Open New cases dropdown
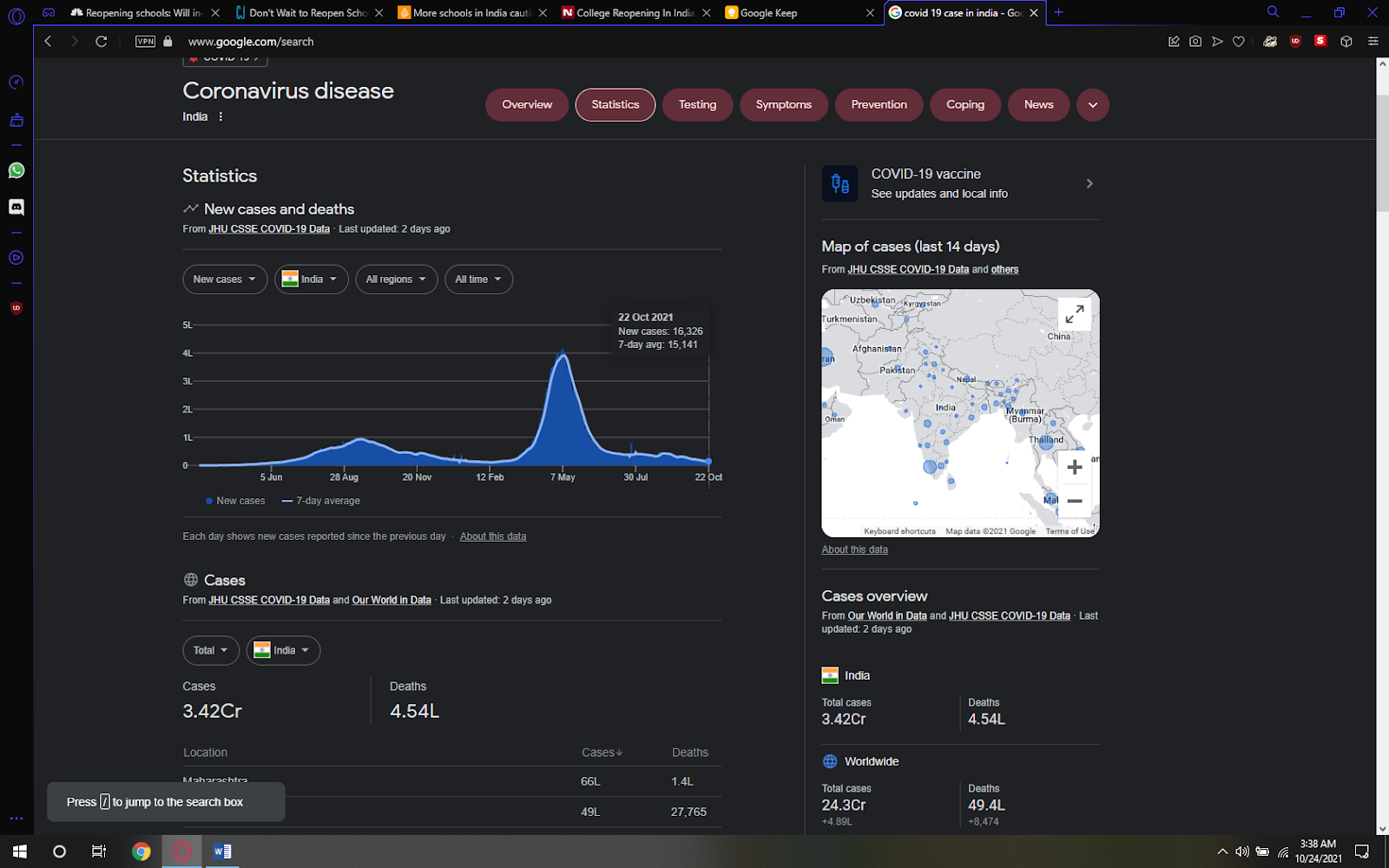Viewport: 1389px width, 868px height. coord(225,279)
